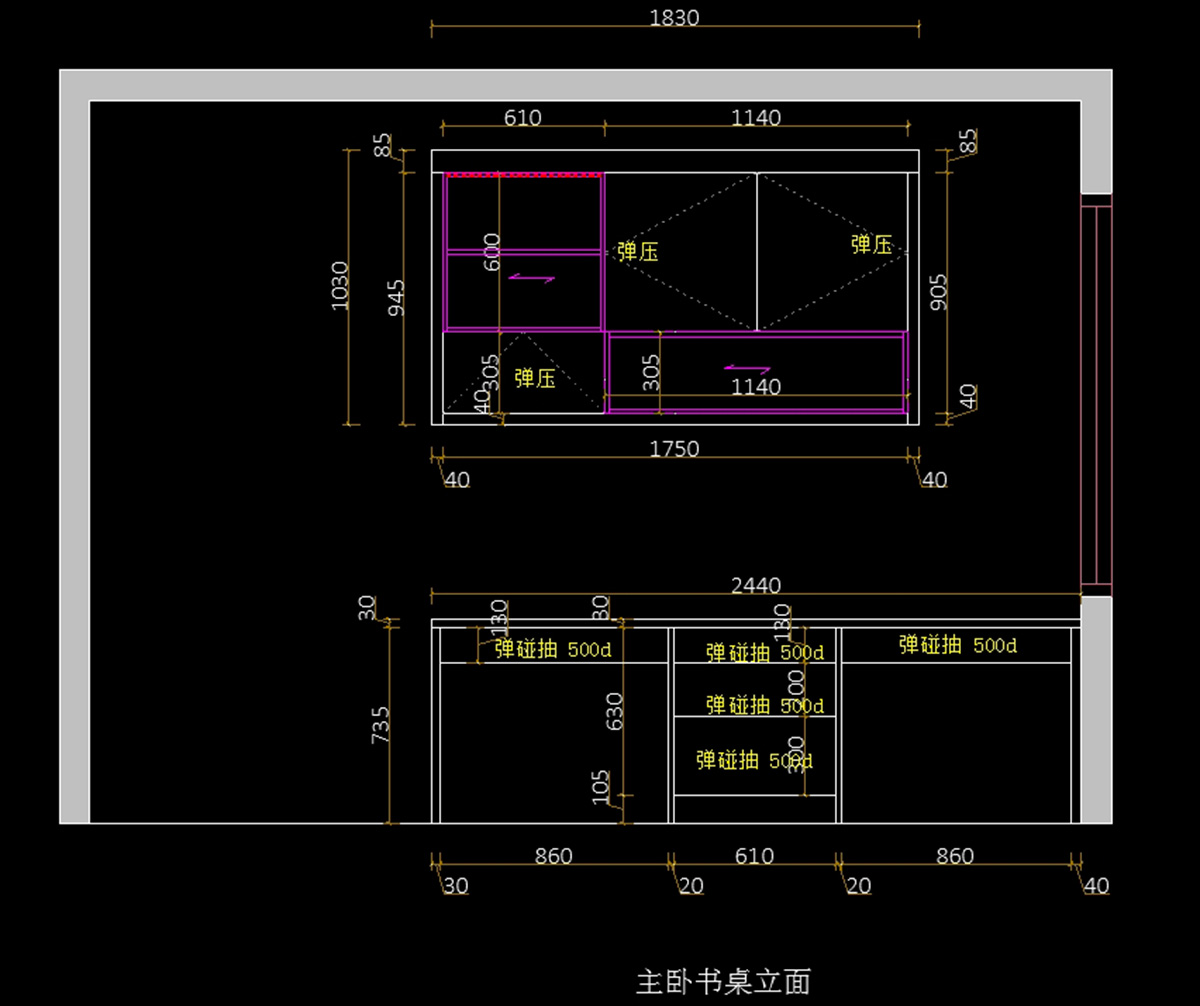The width and height of the screenshot is (1200, 1006).
Task: Click the 1830 overall width dimension text
Action: click(674, 18)
